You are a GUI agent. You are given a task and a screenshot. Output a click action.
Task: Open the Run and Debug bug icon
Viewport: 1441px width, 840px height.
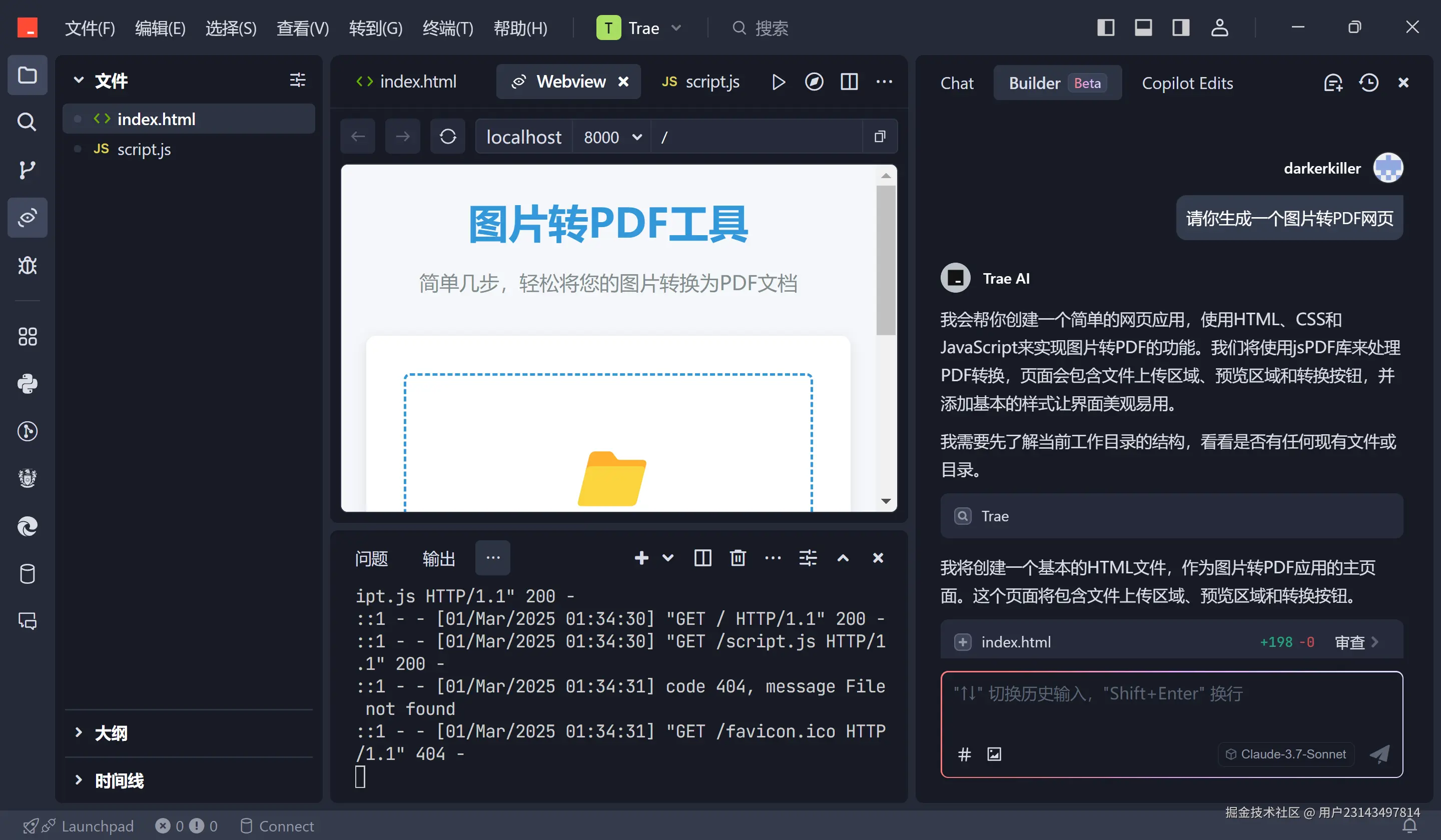click(x=27, y=265)
